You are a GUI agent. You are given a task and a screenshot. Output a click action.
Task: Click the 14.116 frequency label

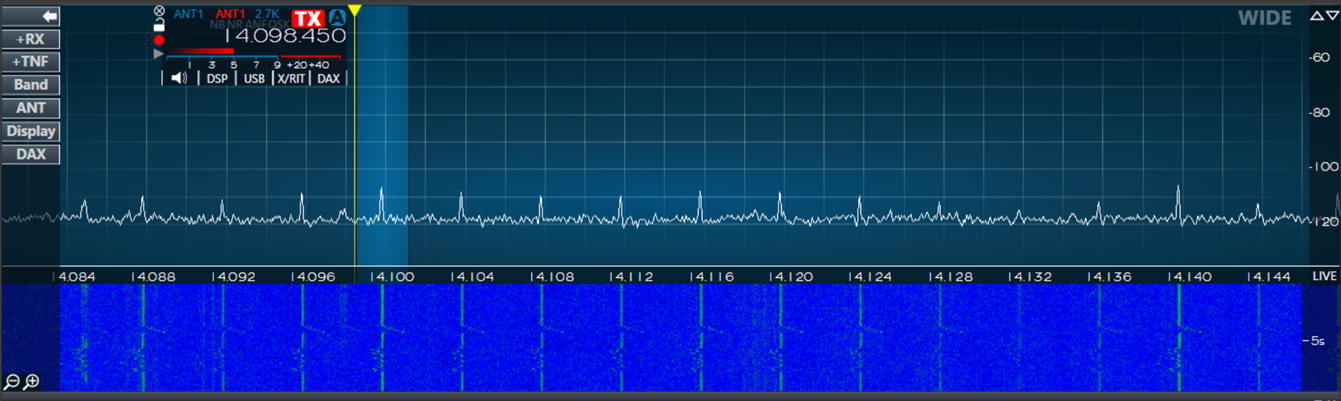coord(711,276)
